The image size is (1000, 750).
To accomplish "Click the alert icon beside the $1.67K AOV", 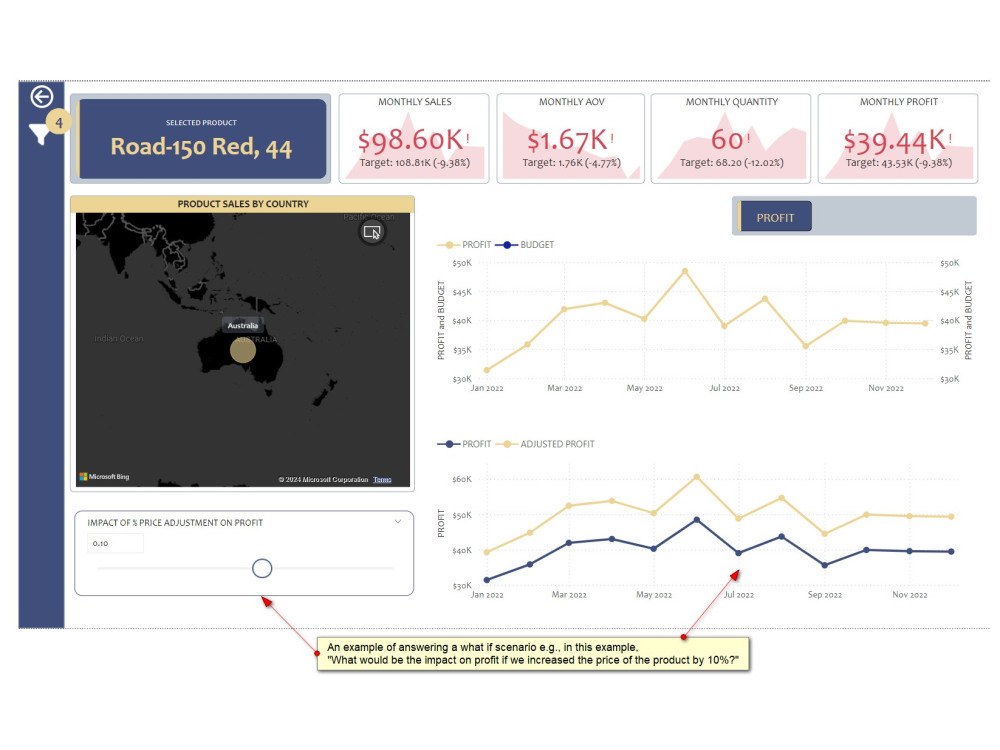I will (611, 137).
